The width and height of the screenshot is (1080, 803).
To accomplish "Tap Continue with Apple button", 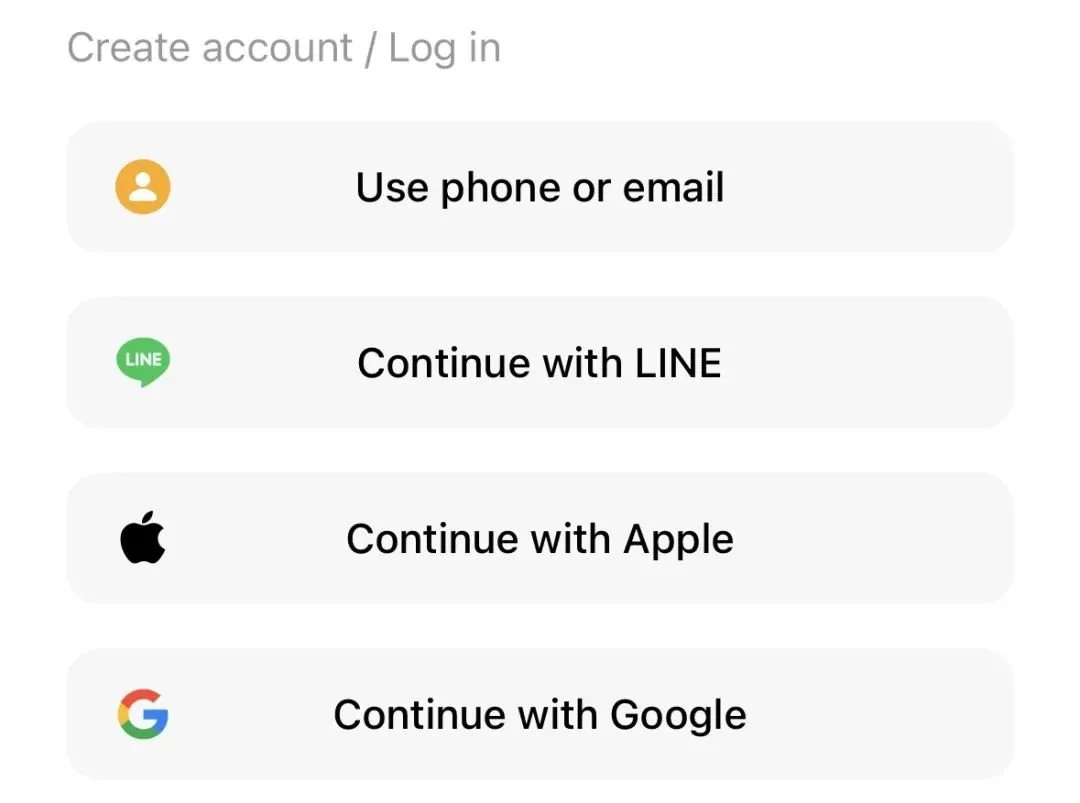I will point(540,538).
